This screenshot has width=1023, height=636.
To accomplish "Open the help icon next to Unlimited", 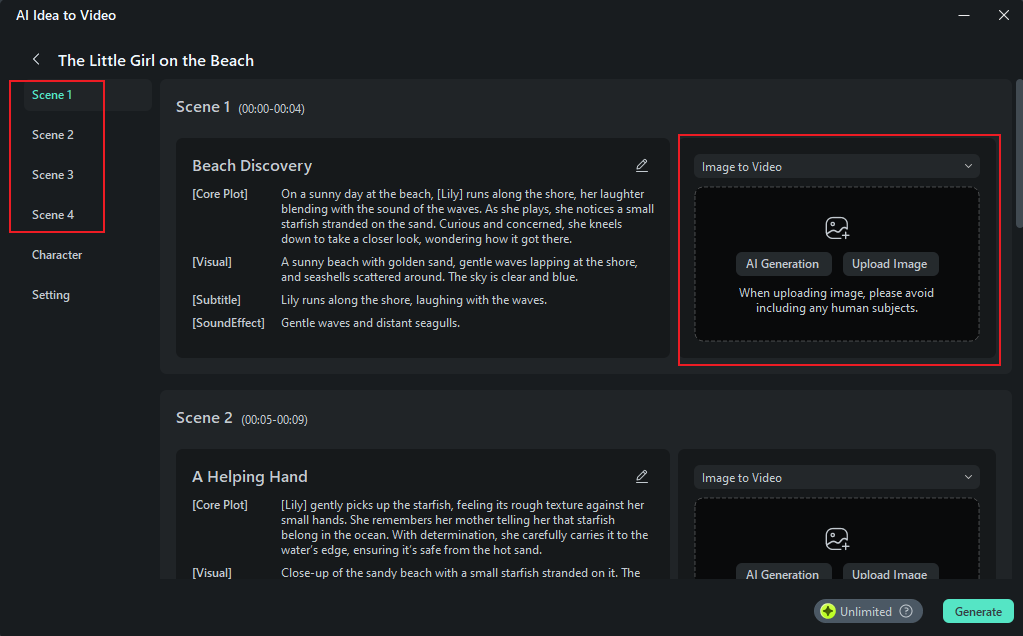I will [x=906, y=612].
